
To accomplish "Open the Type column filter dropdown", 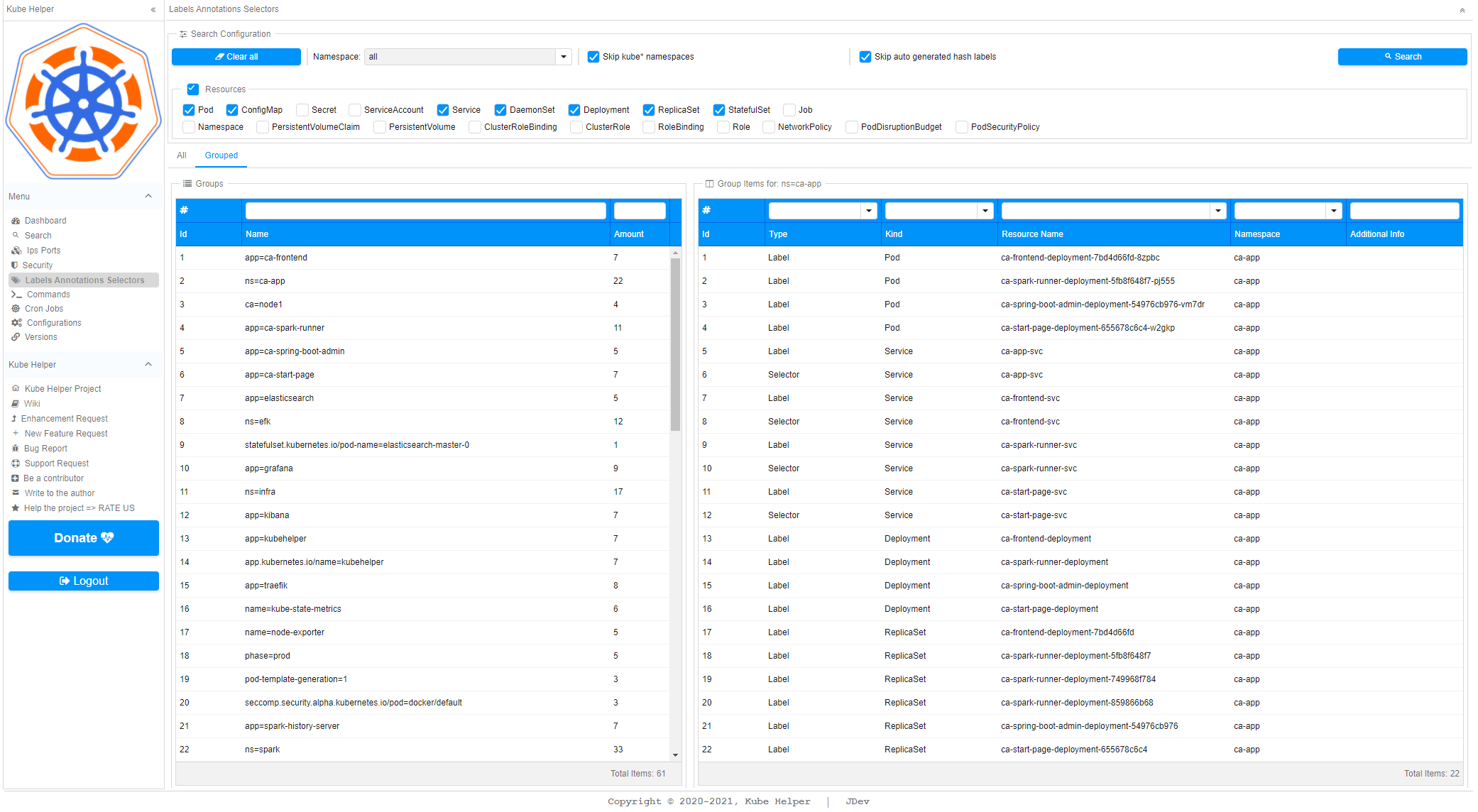I will [868, 211].
